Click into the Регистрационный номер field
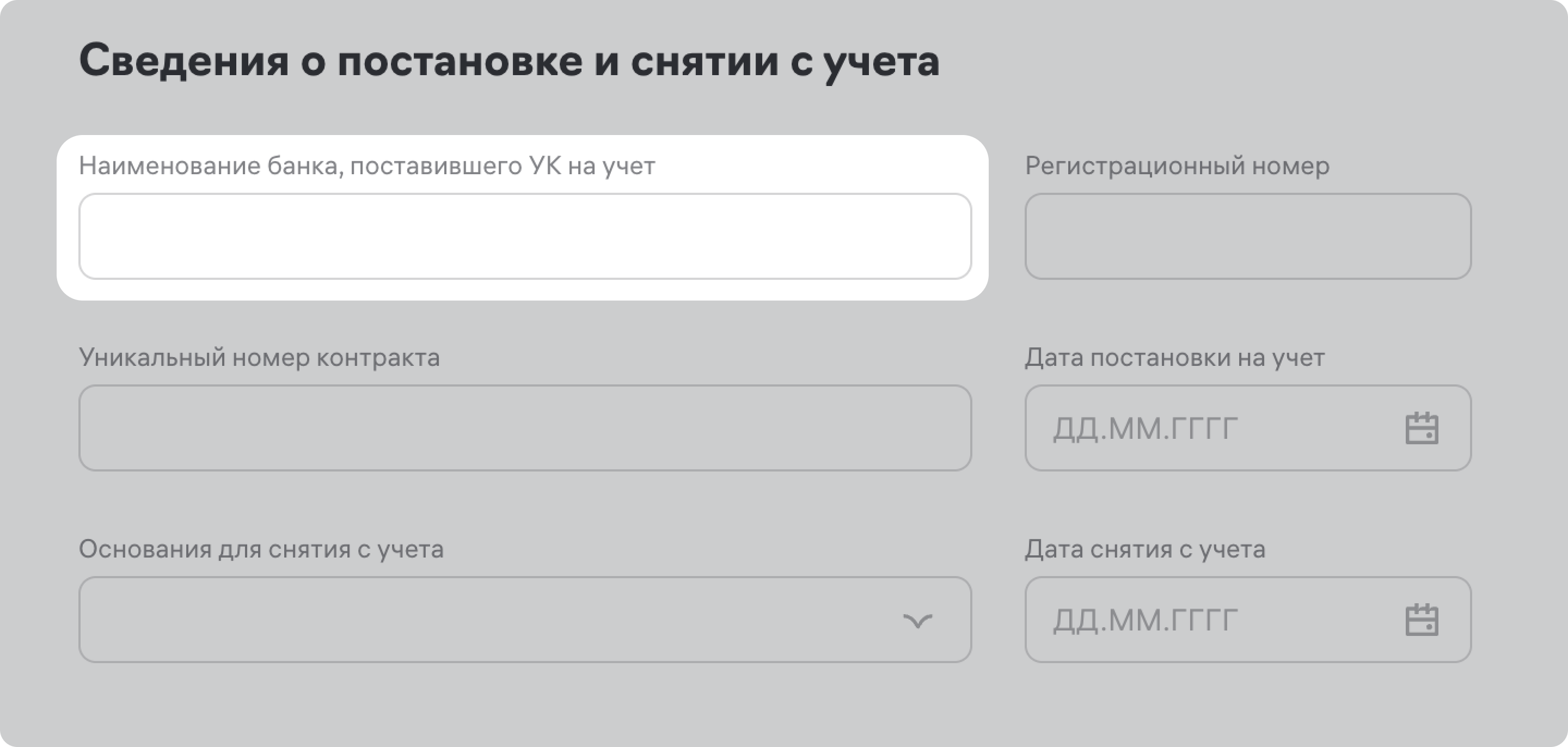Image resolution: width=1568 pixels, height=747 pixels. click(1248, 236)
